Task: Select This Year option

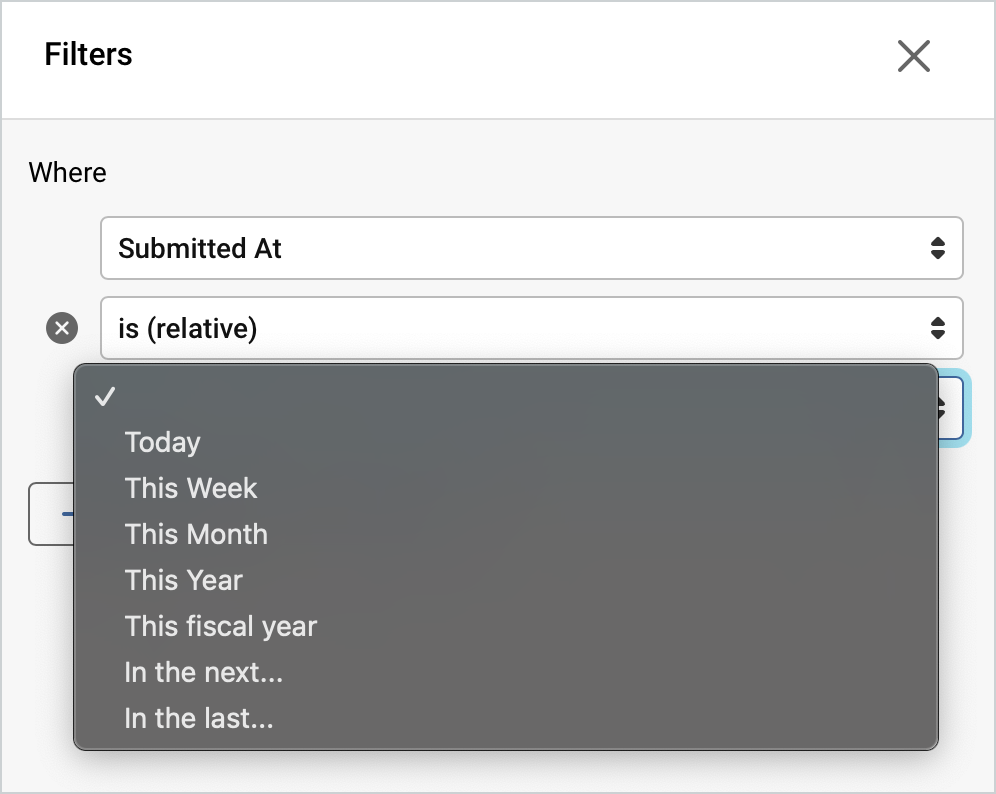Action: click(x=183, y=580)
